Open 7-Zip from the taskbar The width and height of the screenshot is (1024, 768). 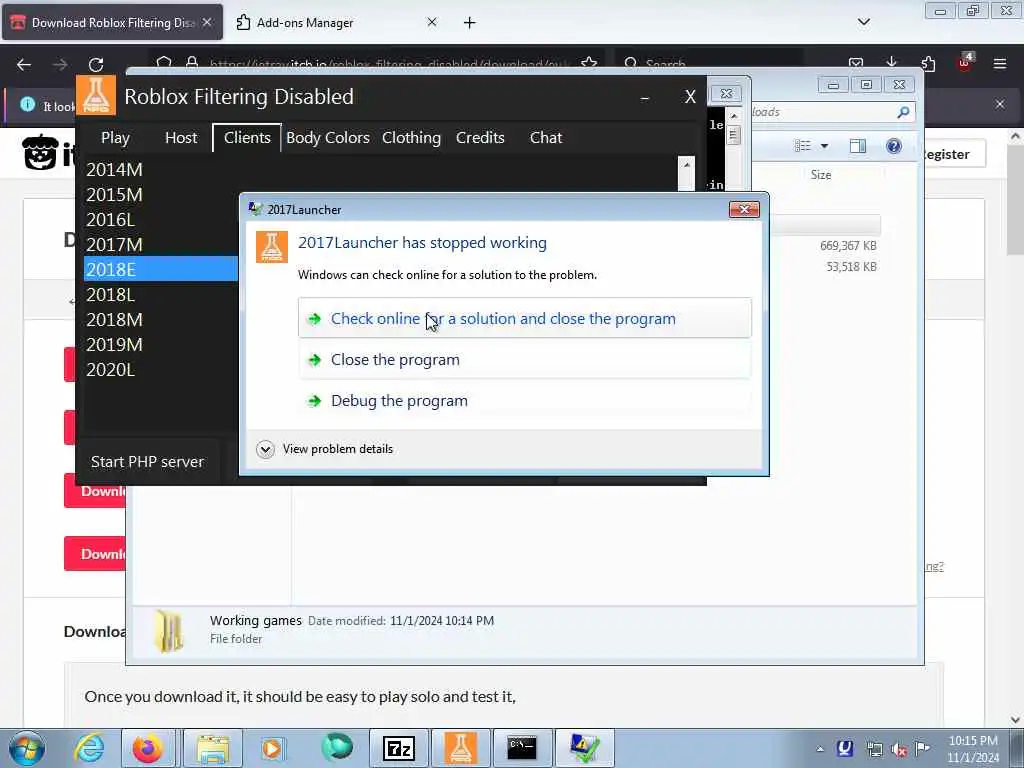[x=399, y=748]
